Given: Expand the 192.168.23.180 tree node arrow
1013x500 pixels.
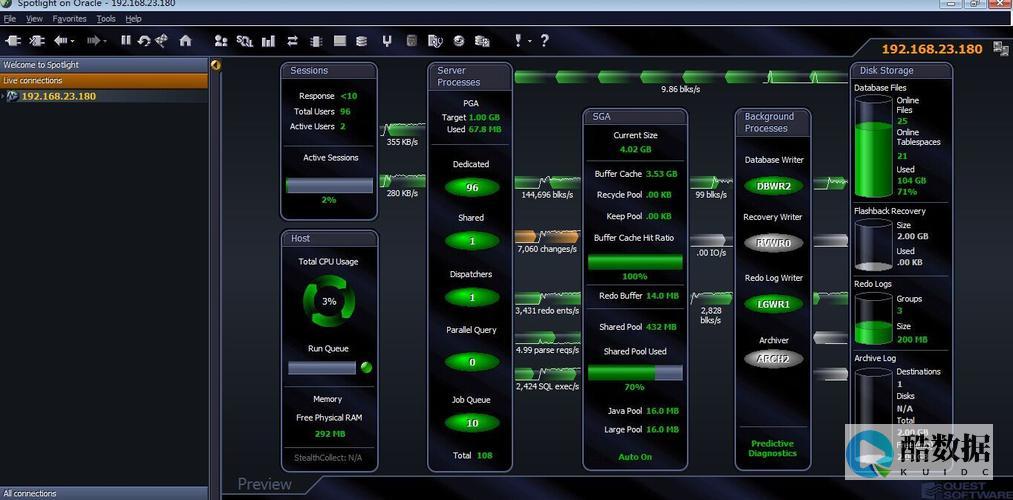Looking at the screenshot, I should coord(3,96).
